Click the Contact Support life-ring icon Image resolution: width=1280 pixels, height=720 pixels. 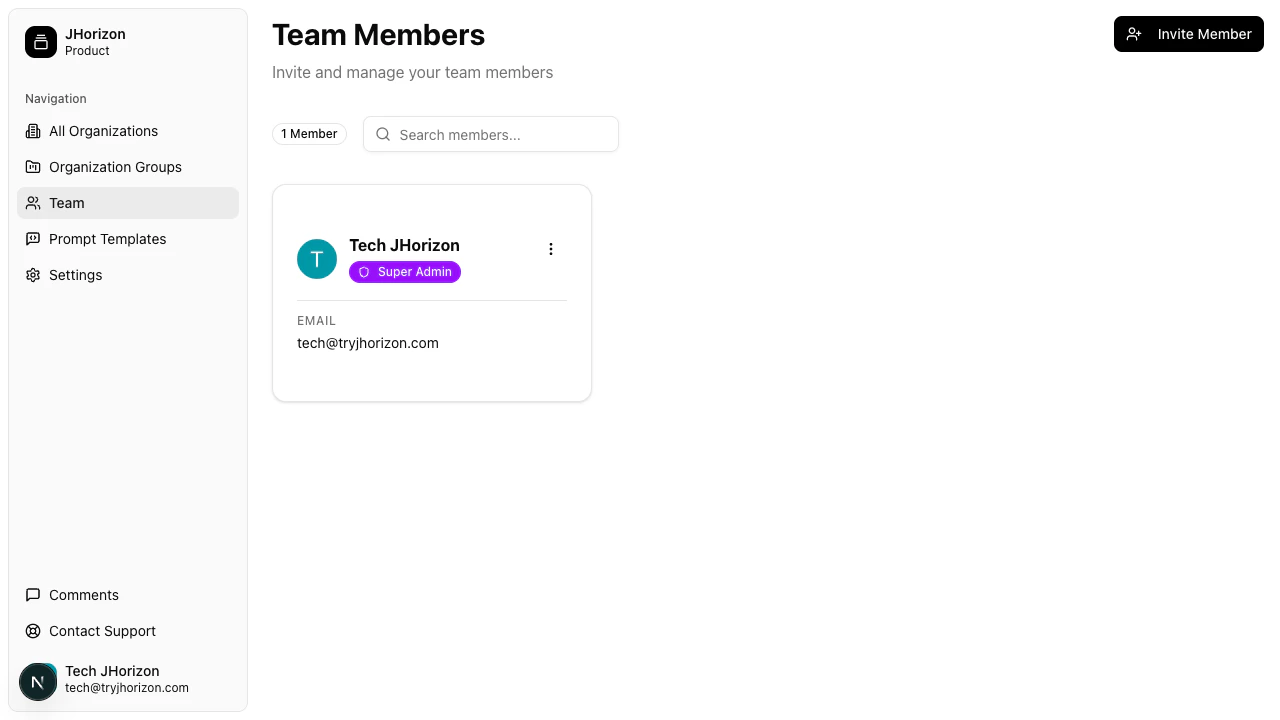click(x=33, y=631)
